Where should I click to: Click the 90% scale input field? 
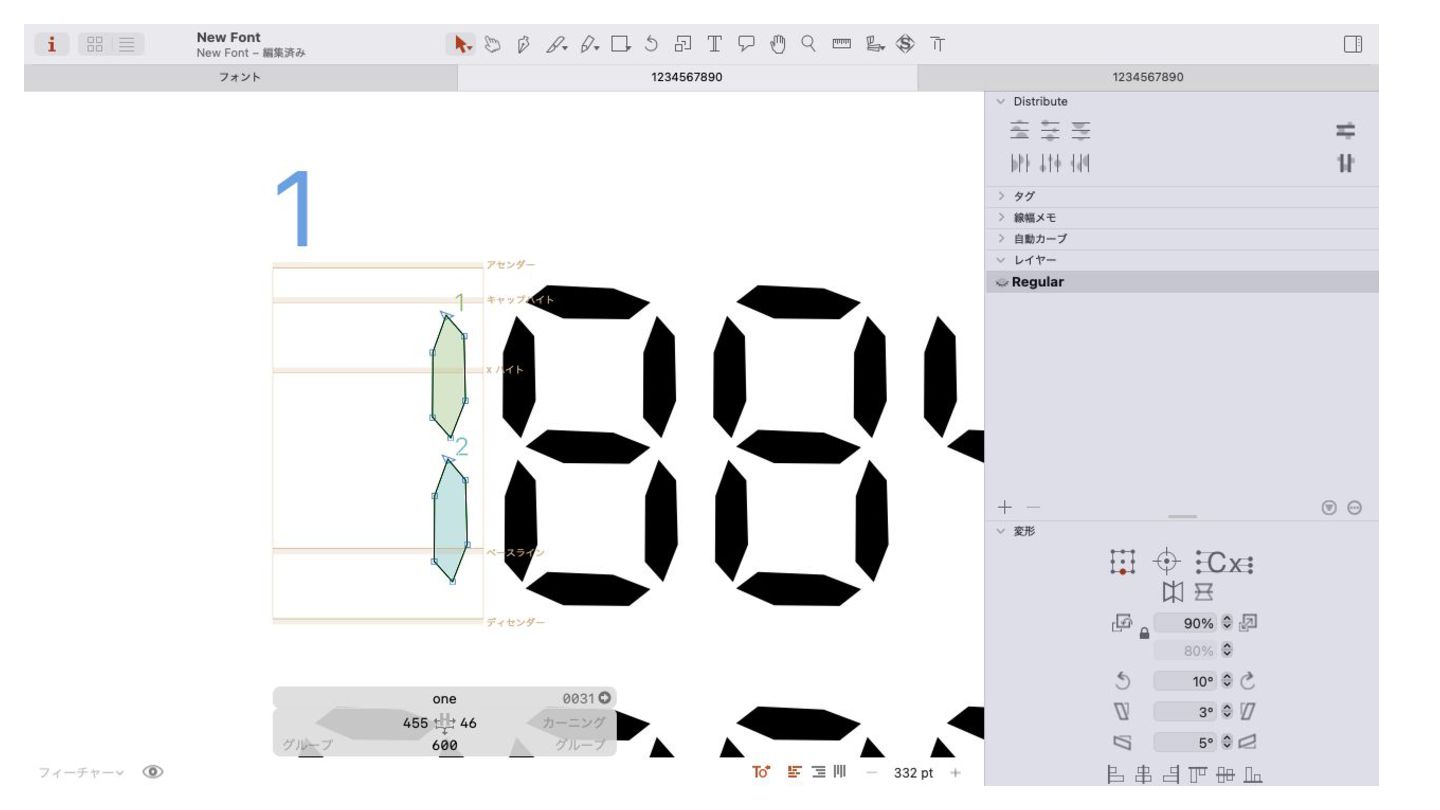point(1186,623)
